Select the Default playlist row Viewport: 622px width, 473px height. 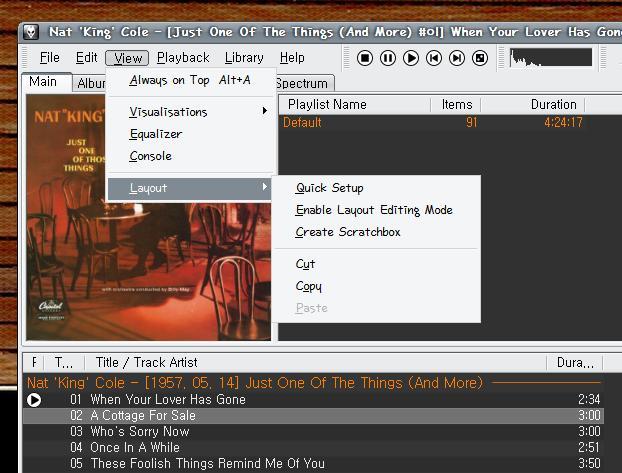tap(450, 123)
